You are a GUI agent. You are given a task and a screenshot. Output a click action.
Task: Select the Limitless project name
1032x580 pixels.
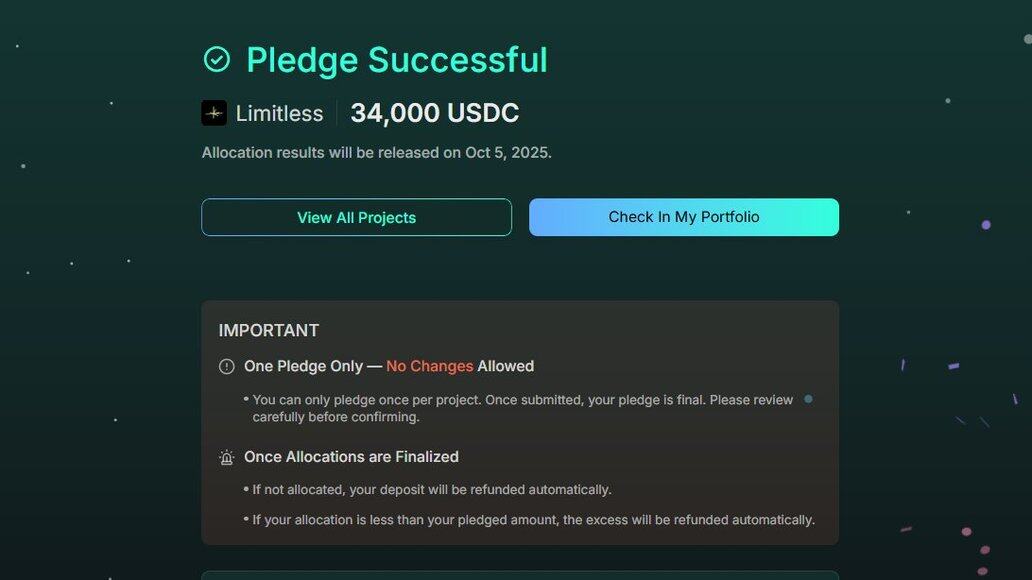tap(279, 114)
